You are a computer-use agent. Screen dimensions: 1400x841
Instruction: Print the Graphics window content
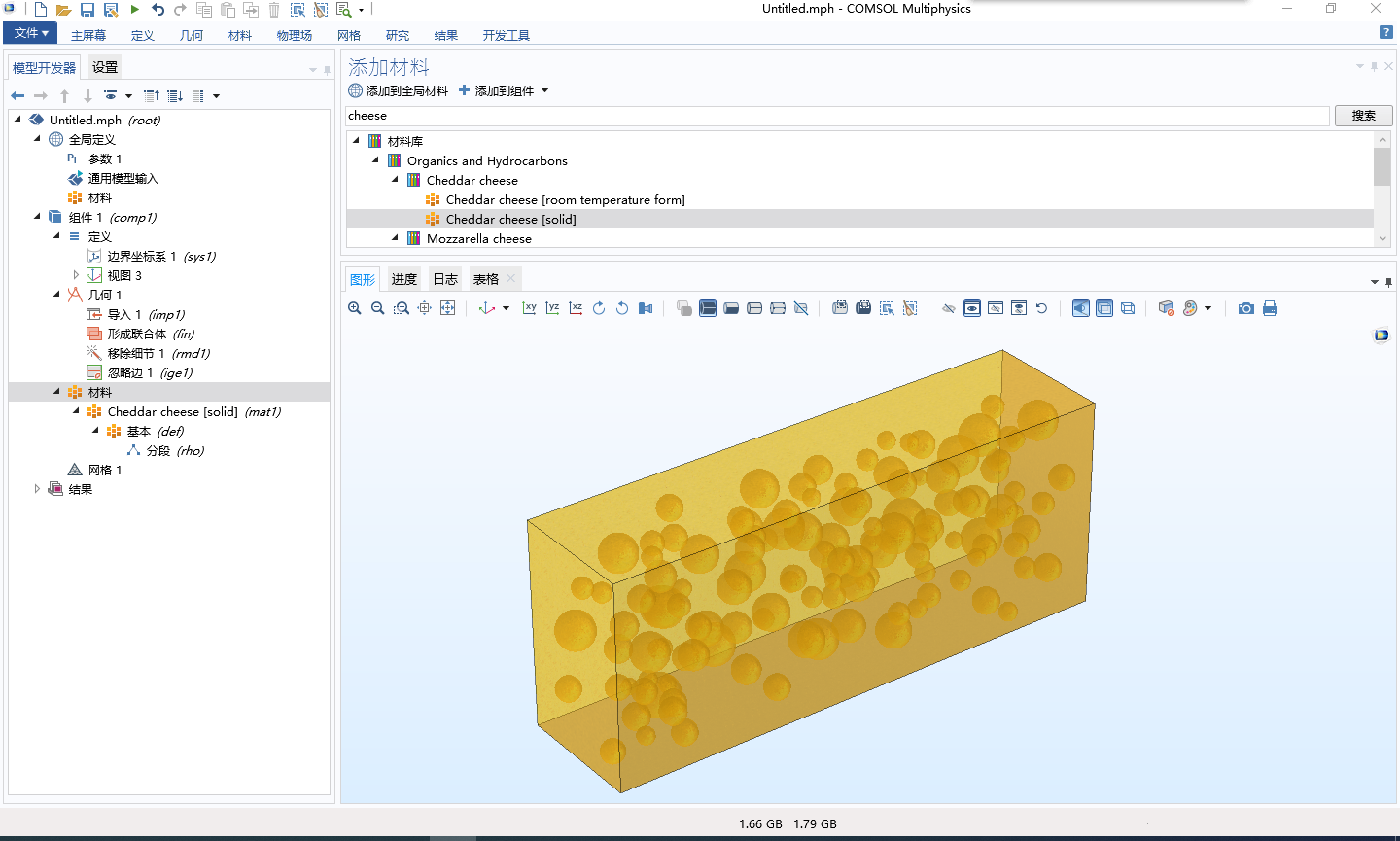[1270, 308]
